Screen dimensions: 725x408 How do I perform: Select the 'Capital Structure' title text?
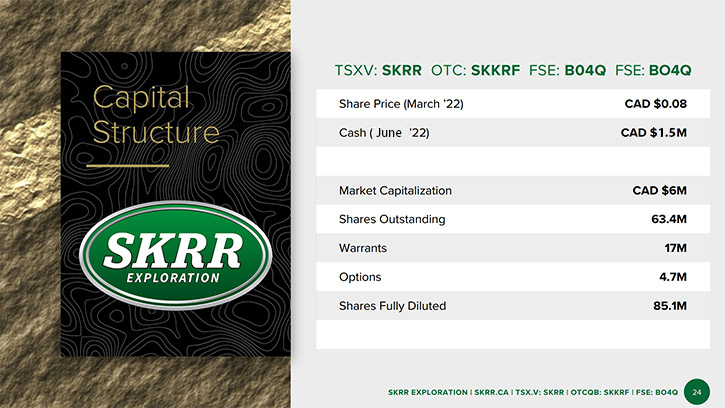(156, 115)
